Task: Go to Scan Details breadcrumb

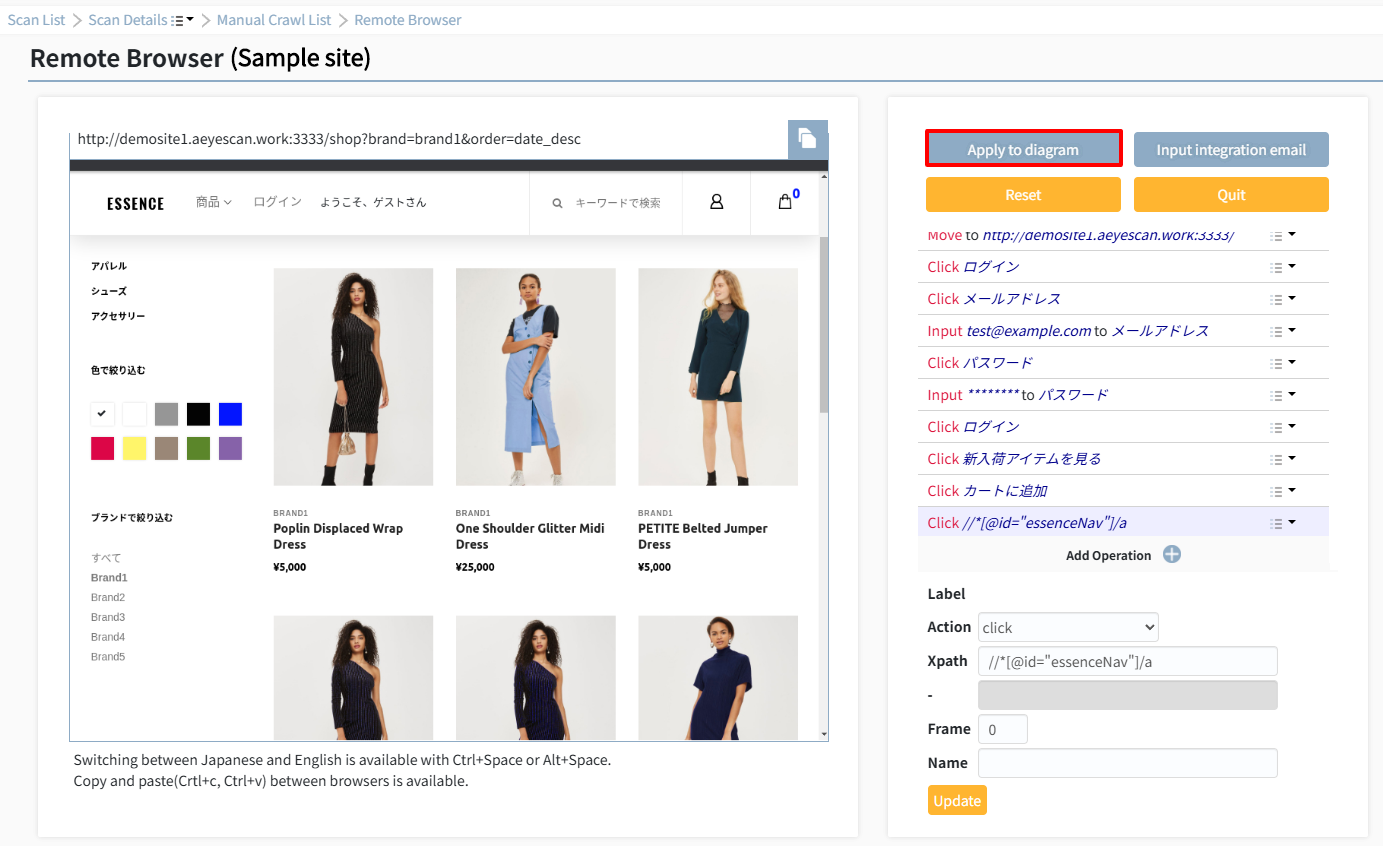Action: 128,20
